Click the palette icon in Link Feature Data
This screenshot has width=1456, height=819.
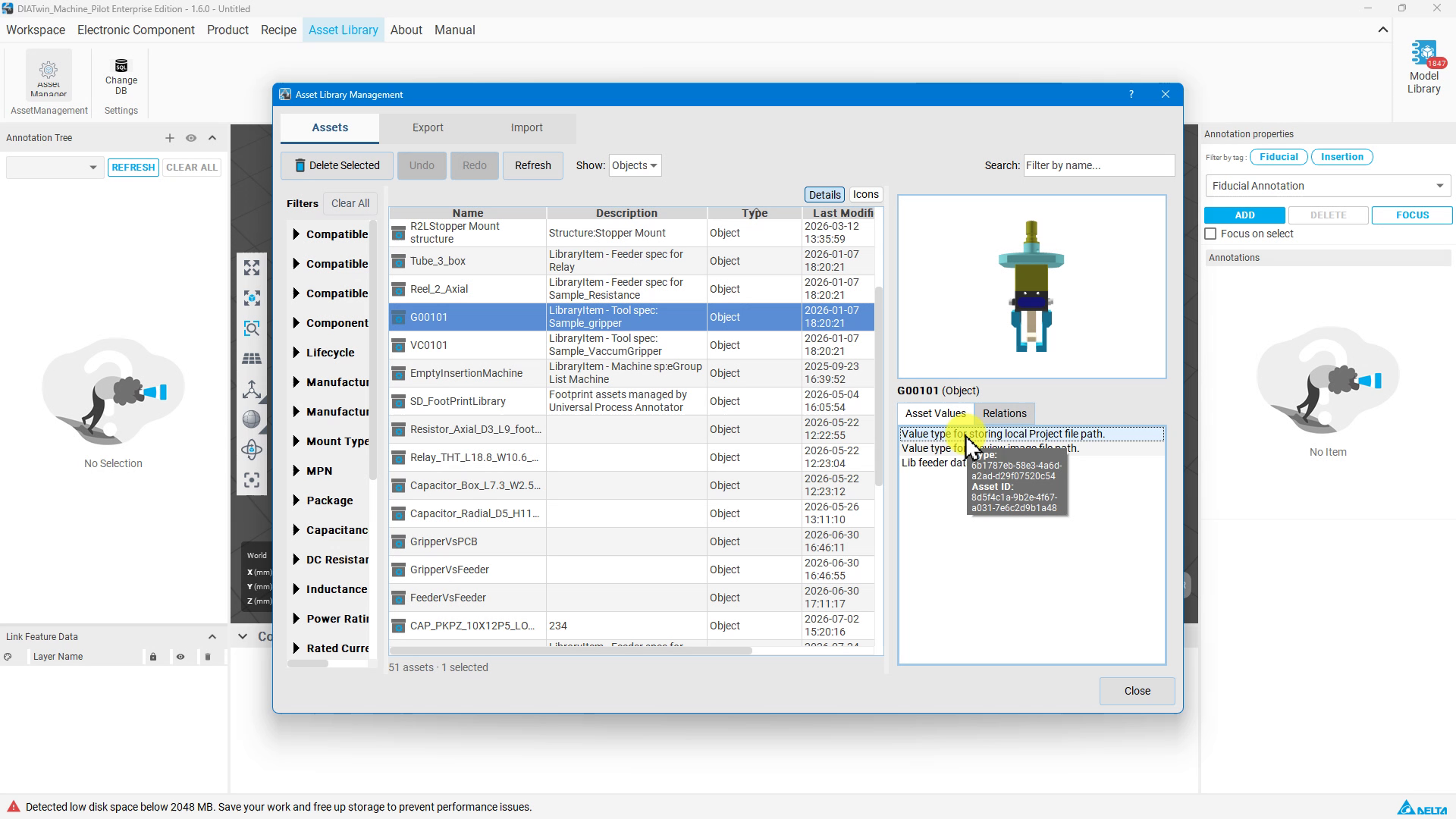click(8, 657)
